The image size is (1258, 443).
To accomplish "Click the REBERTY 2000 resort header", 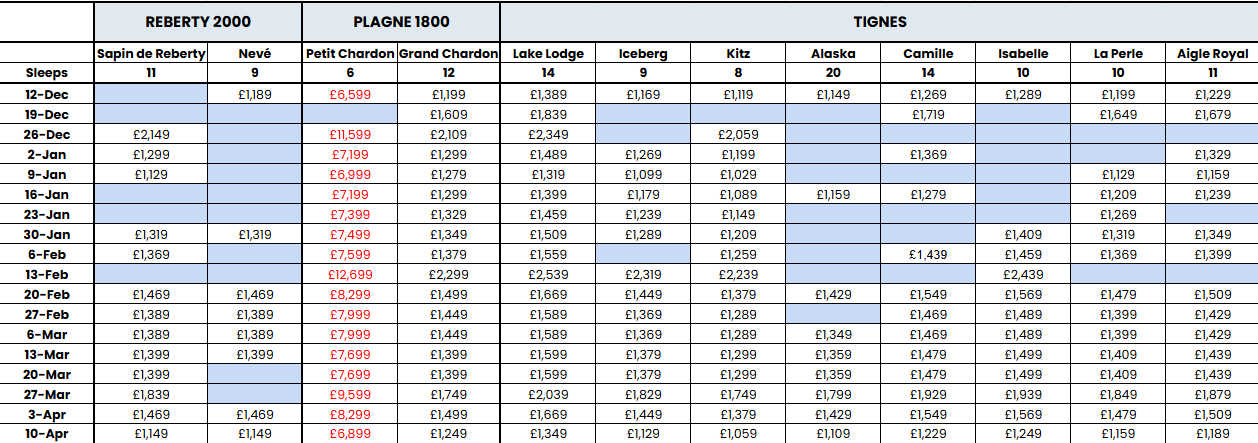I will pyautogui.click(x=198, y=22).
